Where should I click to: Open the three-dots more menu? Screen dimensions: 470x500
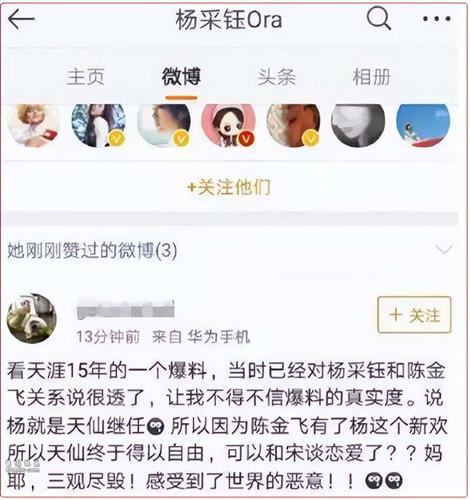point(436,19)
